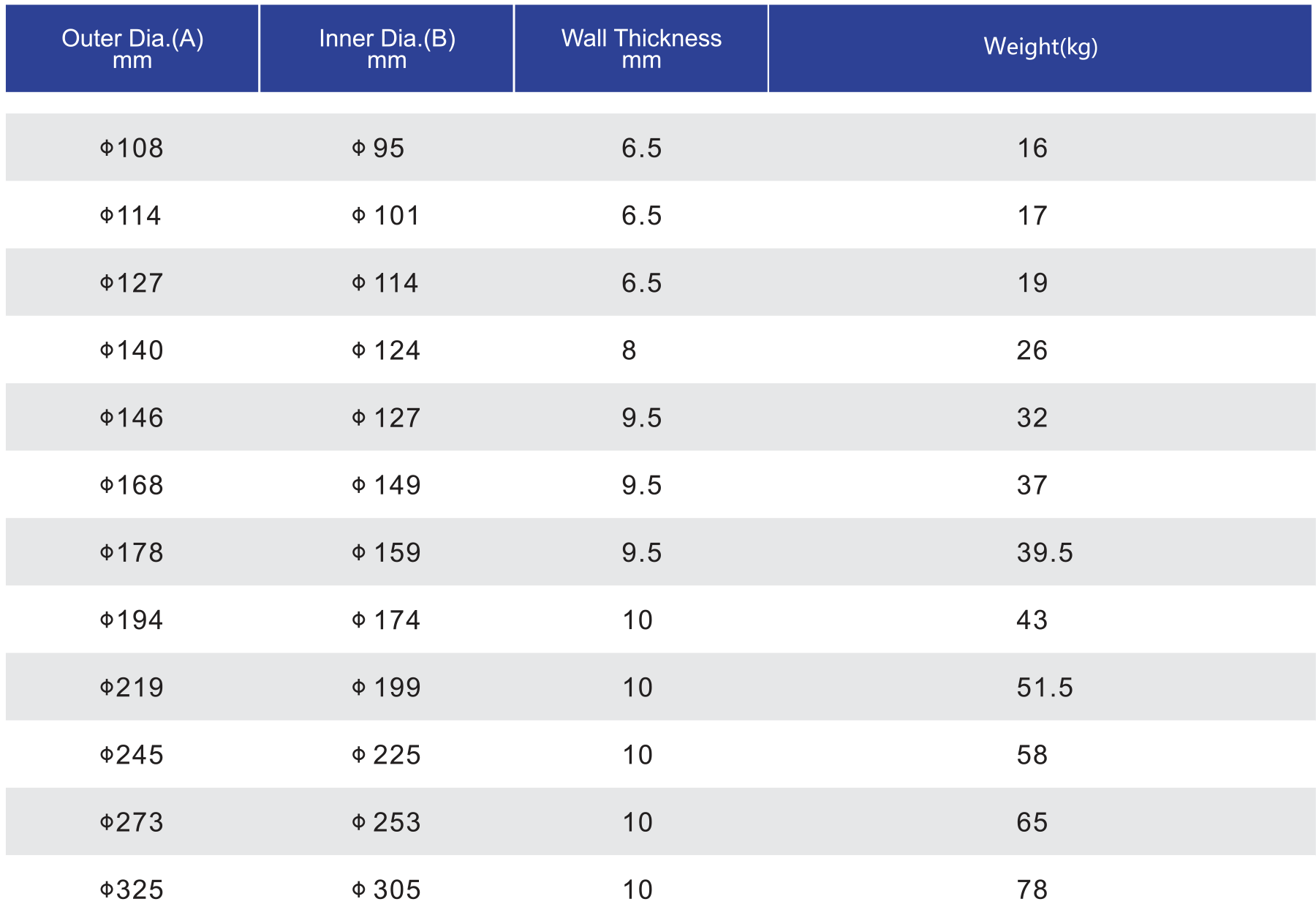Image resolution: width=1316 pixels, height=918 pixels.
Task: Select the weight value 39.5
Action: [x=1045, y=553]
